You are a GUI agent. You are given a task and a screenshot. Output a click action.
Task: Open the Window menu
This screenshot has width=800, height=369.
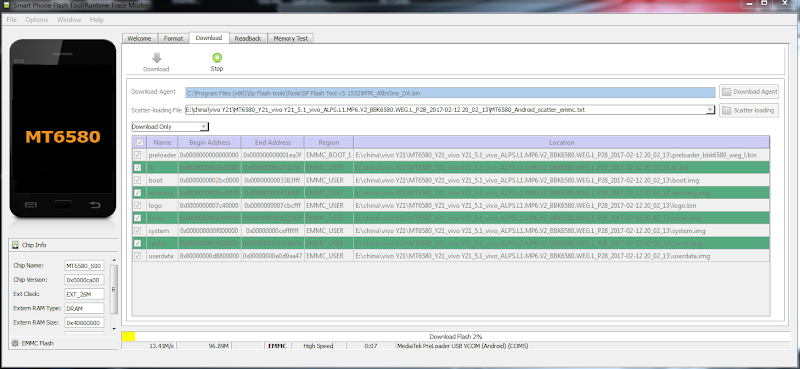(69, 20)
